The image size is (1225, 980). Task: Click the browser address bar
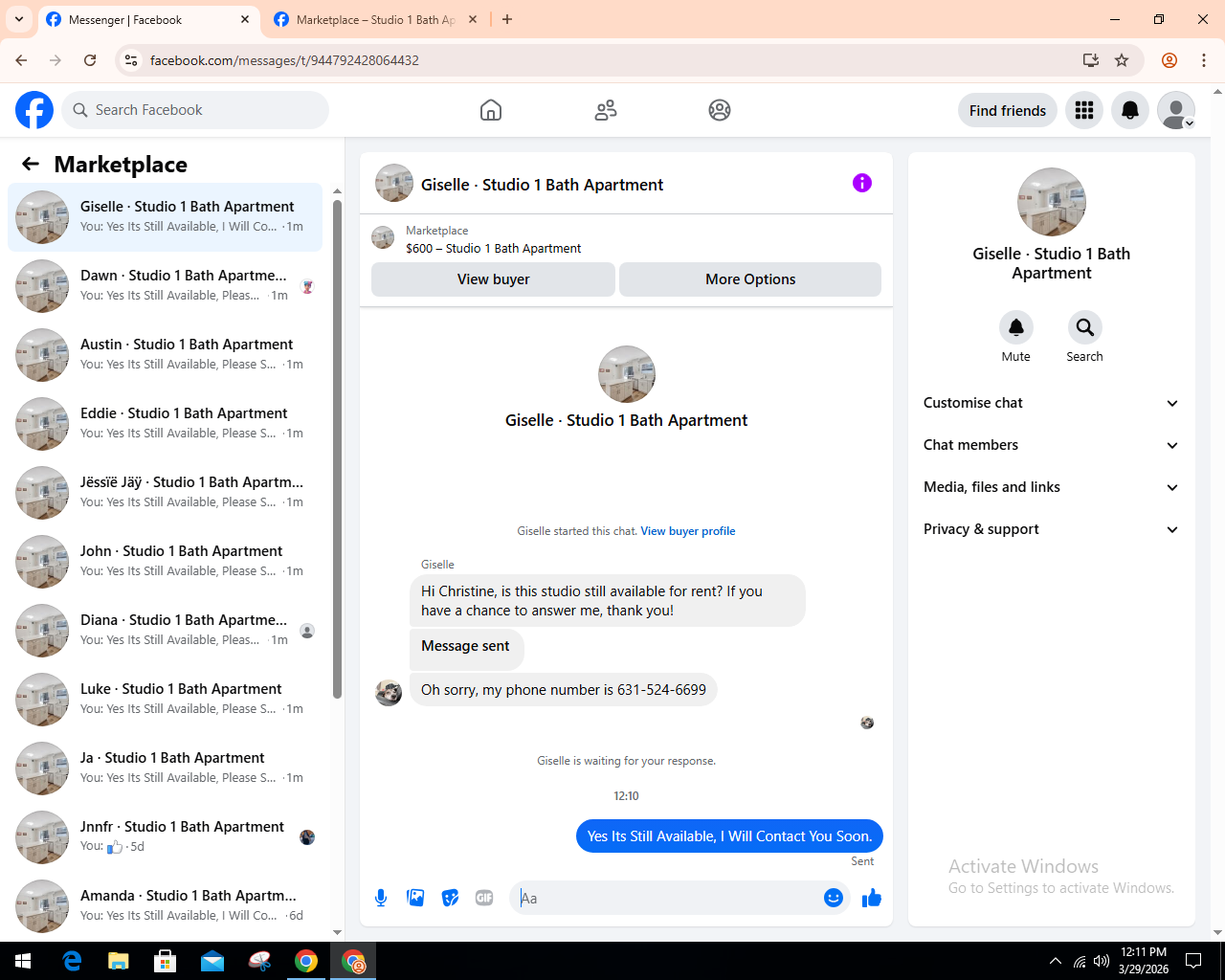pos(608,60)
